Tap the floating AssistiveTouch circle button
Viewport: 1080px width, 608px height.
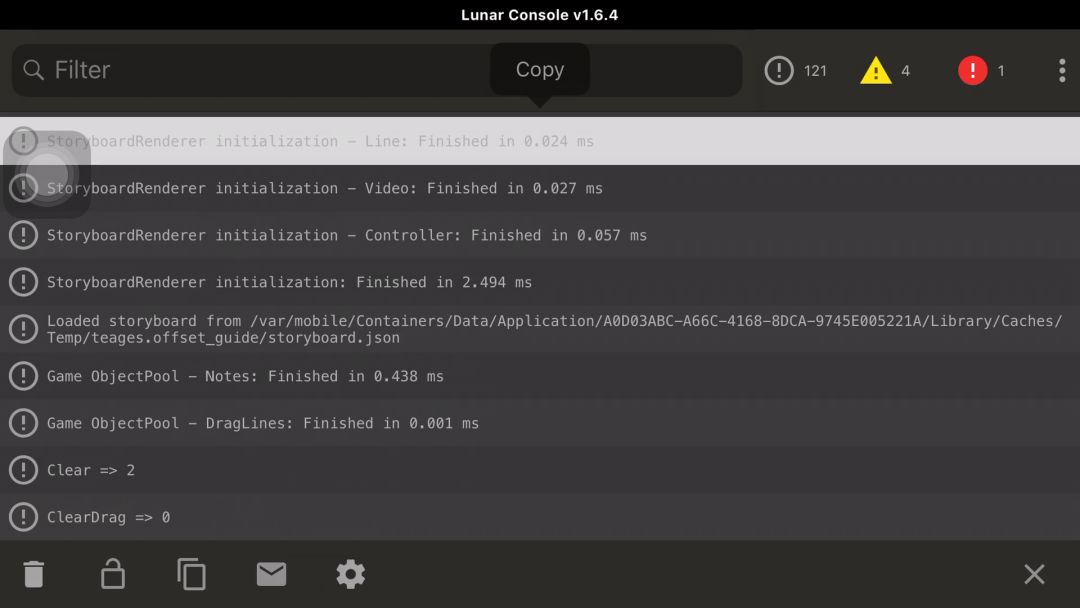[x=47, y=174]
